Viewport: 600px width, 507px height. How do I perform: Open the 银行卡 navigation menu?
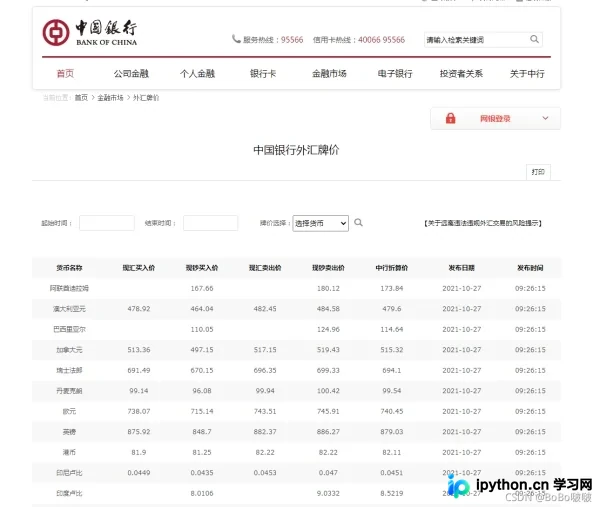pos(263,73)
